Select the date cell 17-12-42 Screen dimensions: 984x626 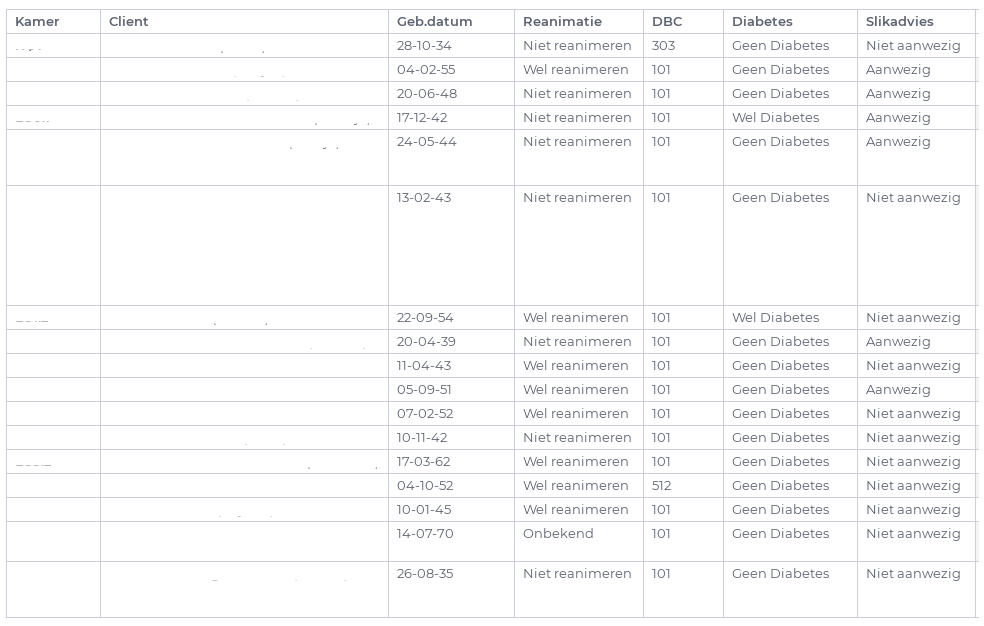[x=422, y=118]
